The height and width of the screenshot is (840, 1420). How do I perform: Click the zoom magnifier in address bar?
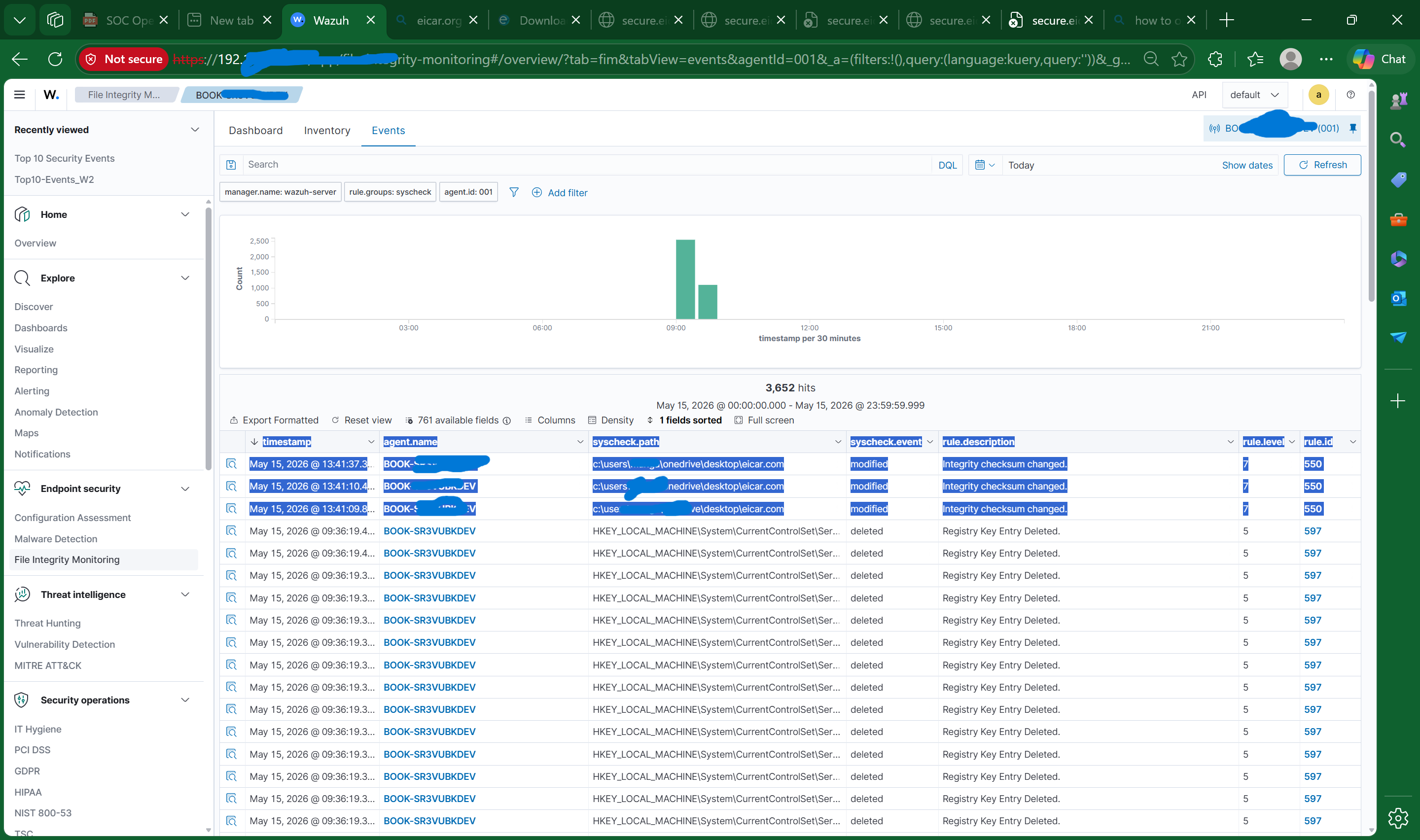pyautogui.click(x=1151, y=59)
